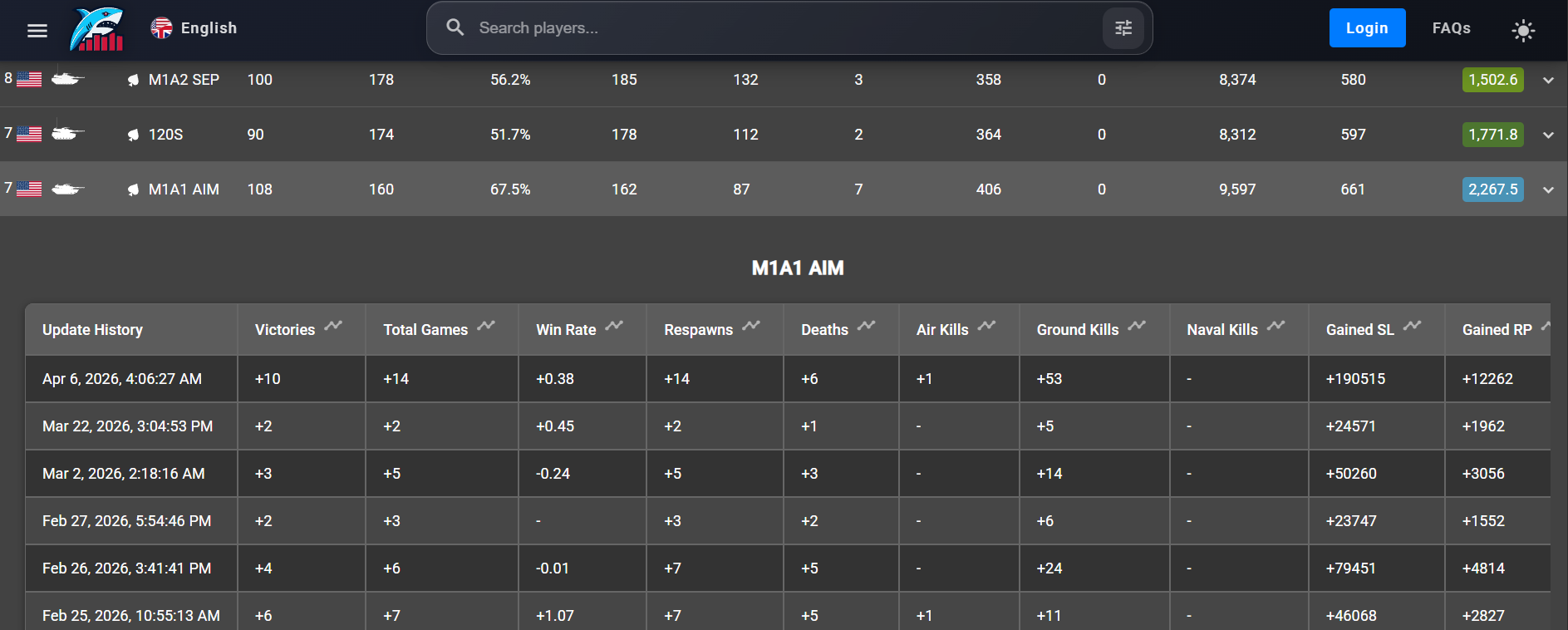Select the M1A1 AIM vehicle name in row
Viewport: 1568px width, 630px height.
point(184,189)
